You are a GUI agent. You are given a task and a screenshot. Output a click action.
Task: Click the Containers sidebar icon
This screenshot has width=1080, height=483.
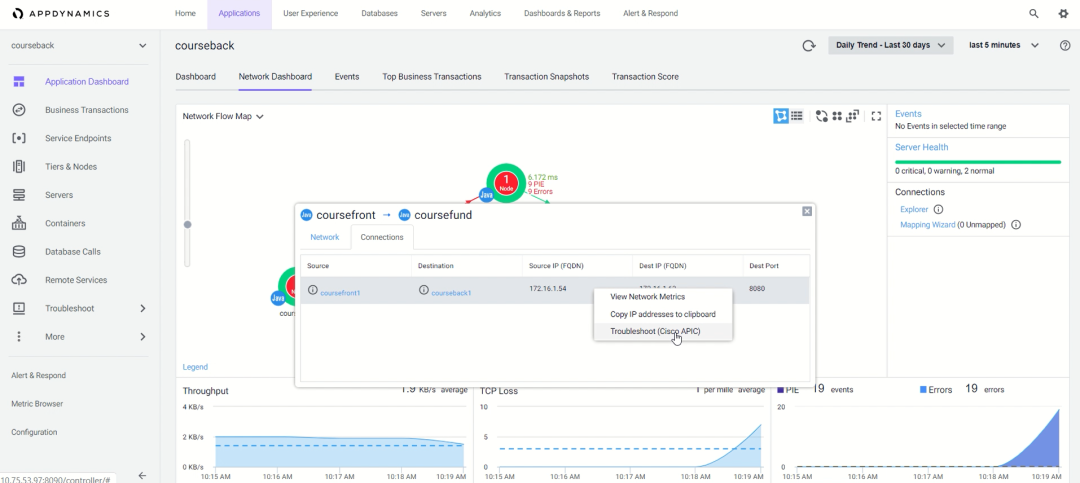(19, 224)
